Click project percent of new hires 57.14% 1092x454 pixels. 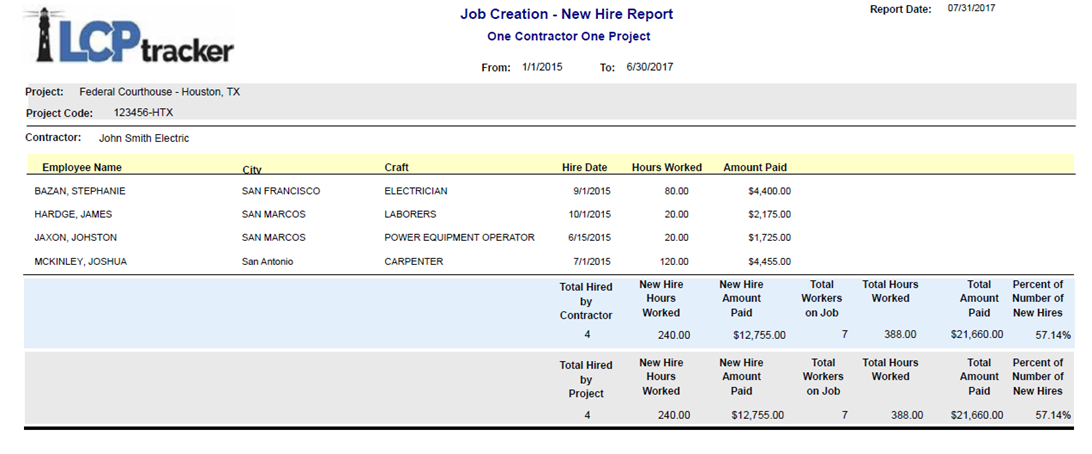(x=1053, y=415)
